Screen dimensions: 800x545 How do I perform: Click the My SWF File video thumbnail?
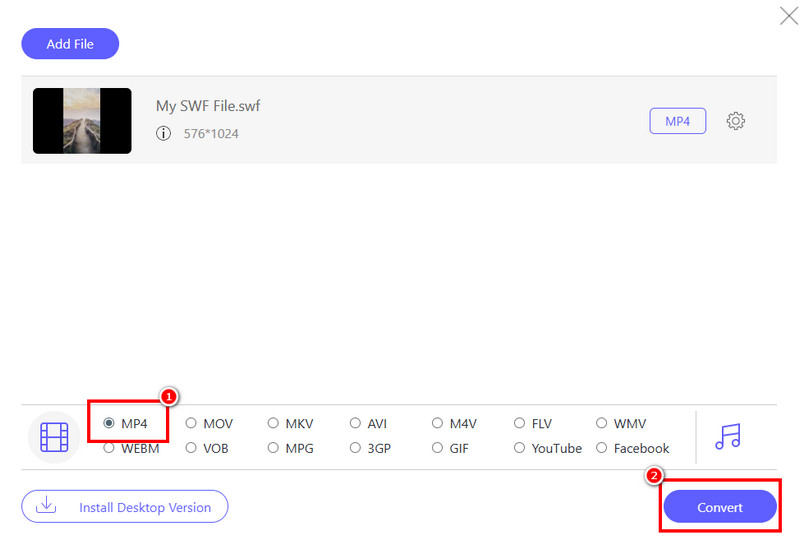click(82, 121)
